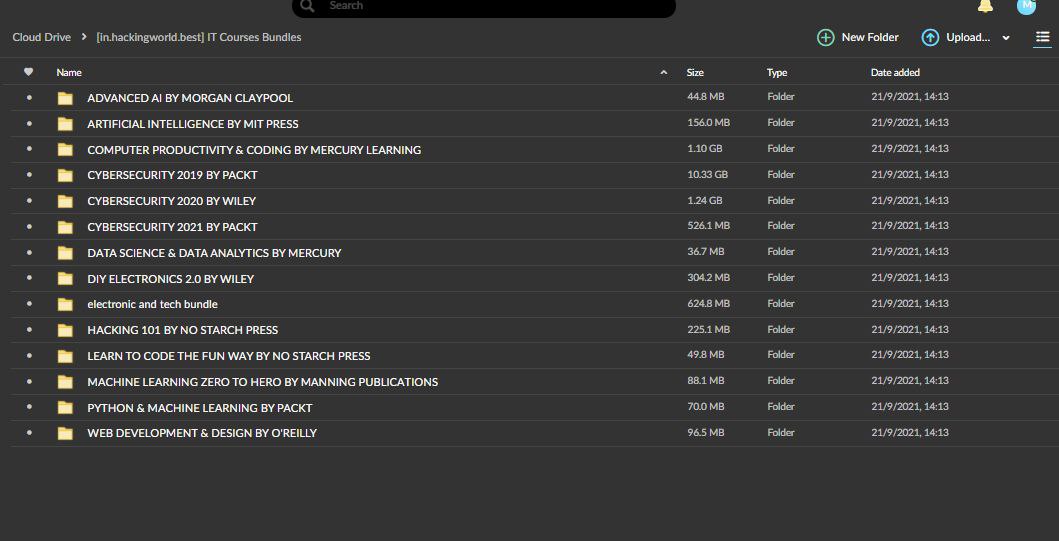Click folder icon for PYTHON & MACHINE LEARNING BY PACKT
This screenshot has height=541, width=1059.
65,408
